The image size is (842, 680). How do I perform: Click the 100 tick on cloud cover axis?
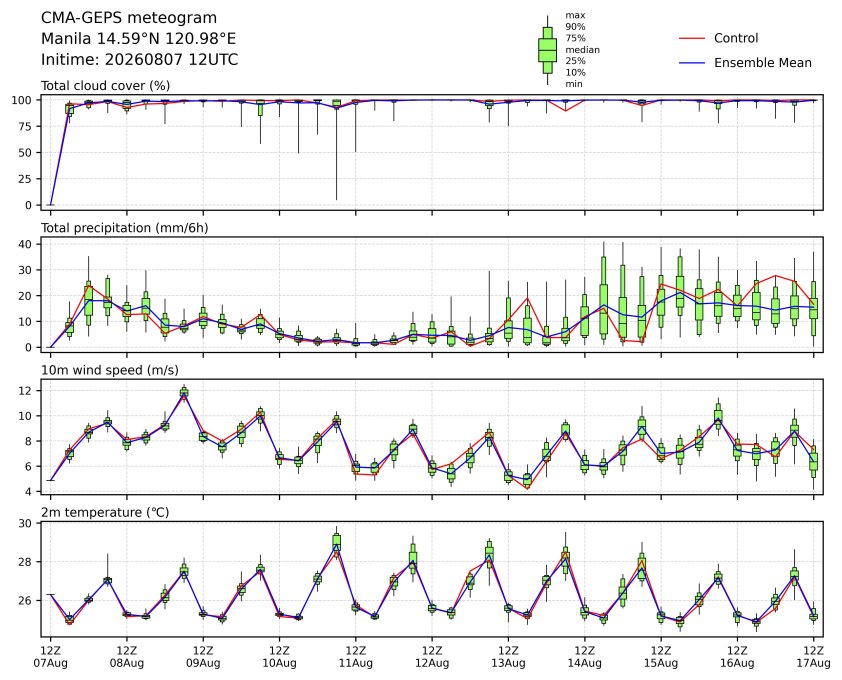23,100
